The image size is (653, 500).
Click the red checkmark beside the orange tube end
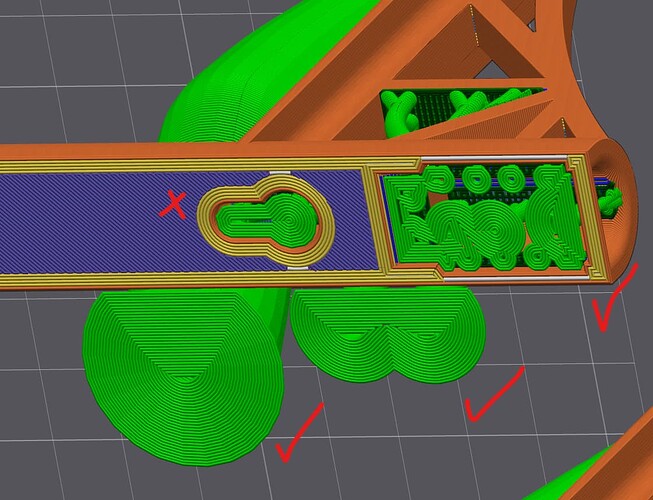point(615,297)
